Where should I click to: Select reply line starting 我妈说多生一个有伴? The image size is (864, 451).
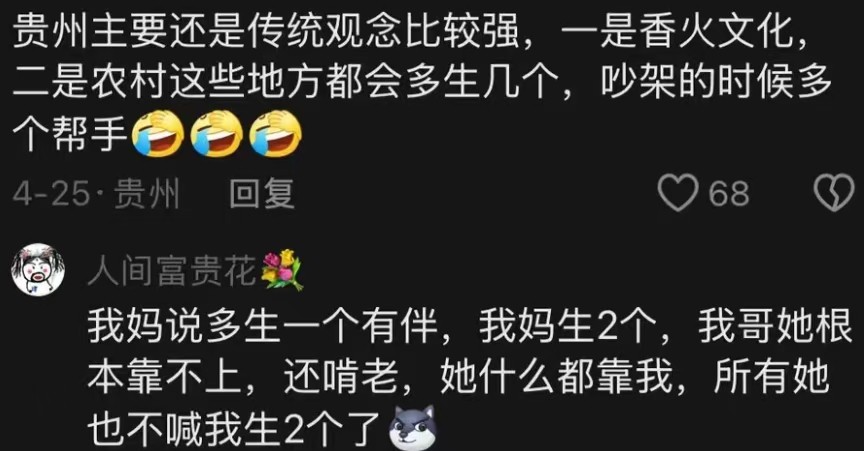[x=470, y=326]
